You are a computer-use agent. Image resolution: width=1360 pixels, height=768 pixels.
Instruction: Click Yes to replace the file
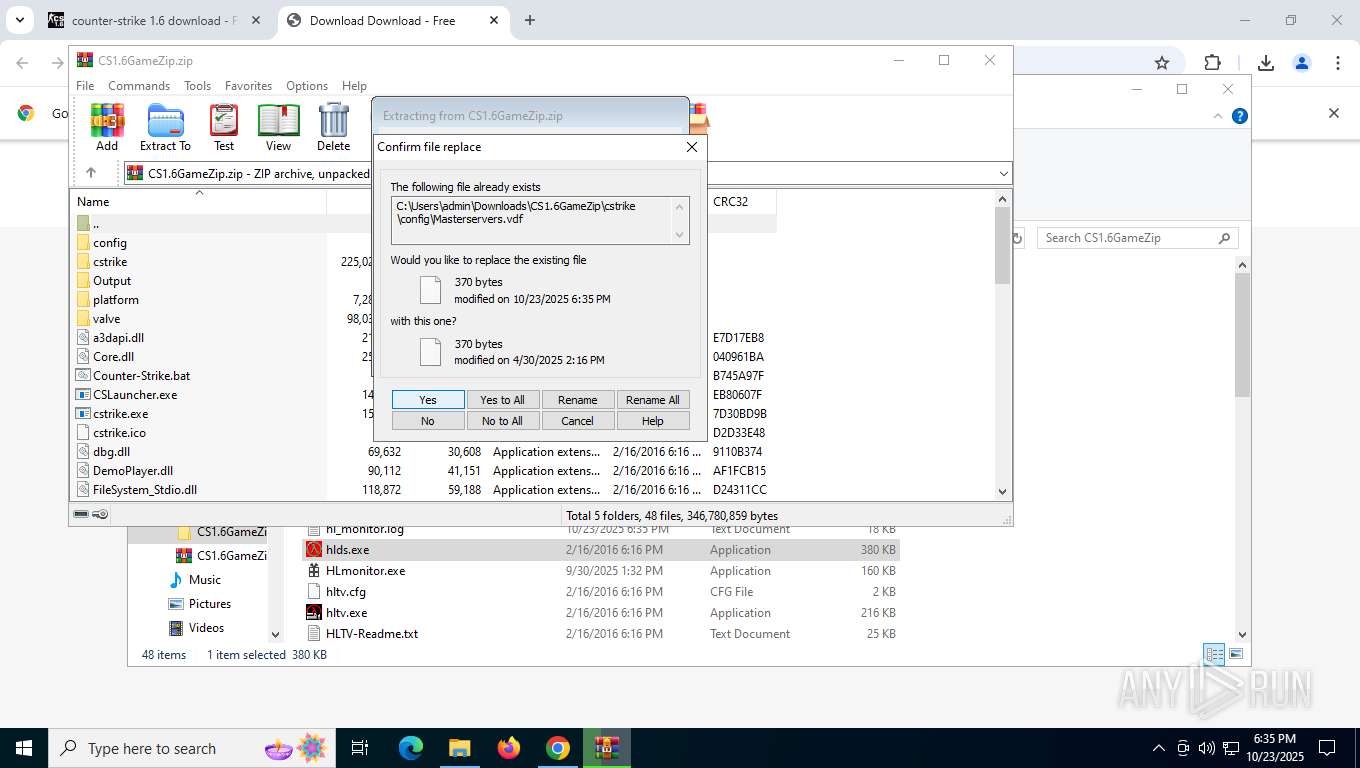click(428, 400)
